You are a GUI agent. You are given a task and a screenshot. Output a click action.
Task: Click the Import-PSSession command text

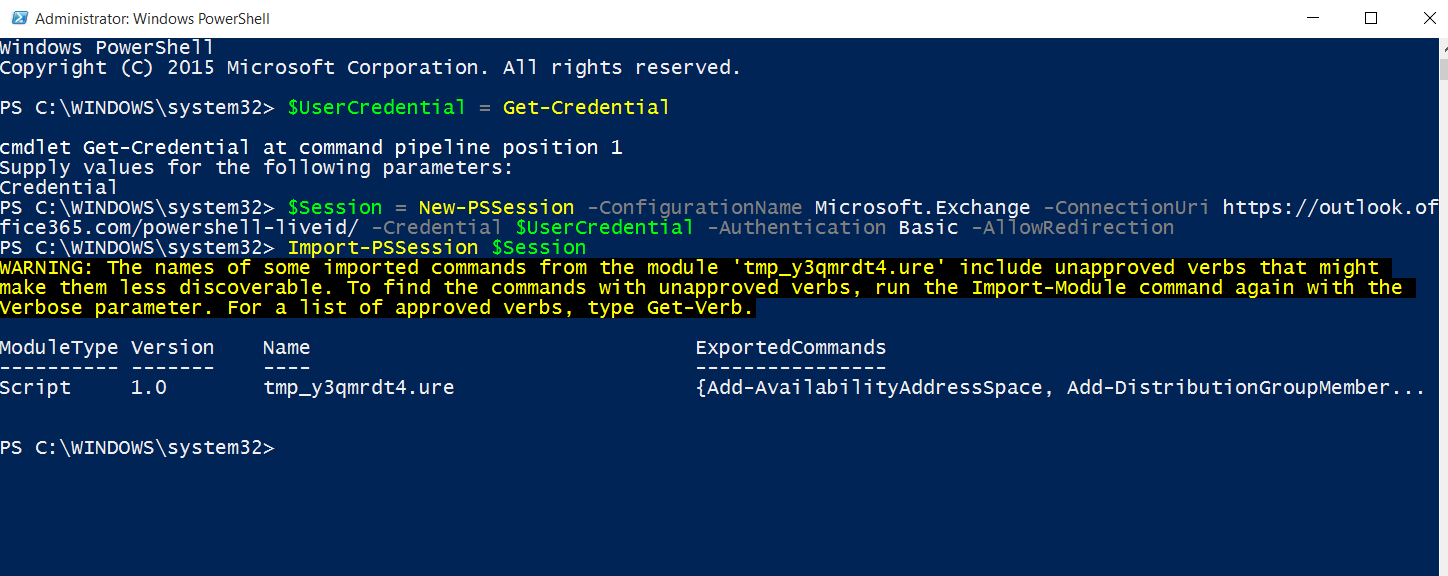[x=383, y=247]
